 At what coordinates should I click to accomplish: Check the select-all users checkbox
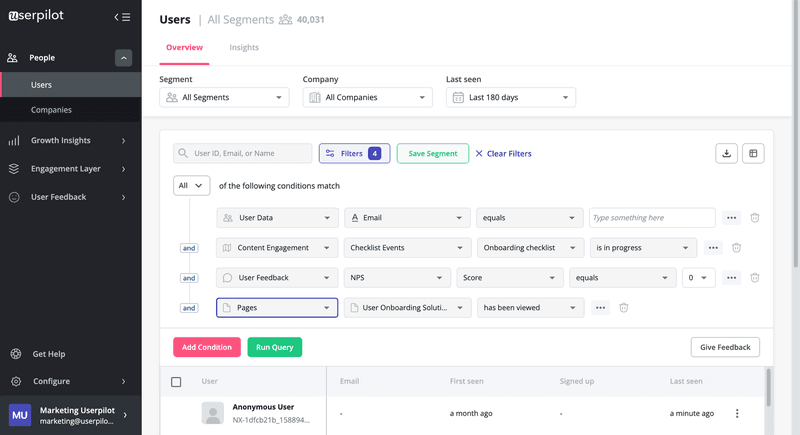[176, 382]
